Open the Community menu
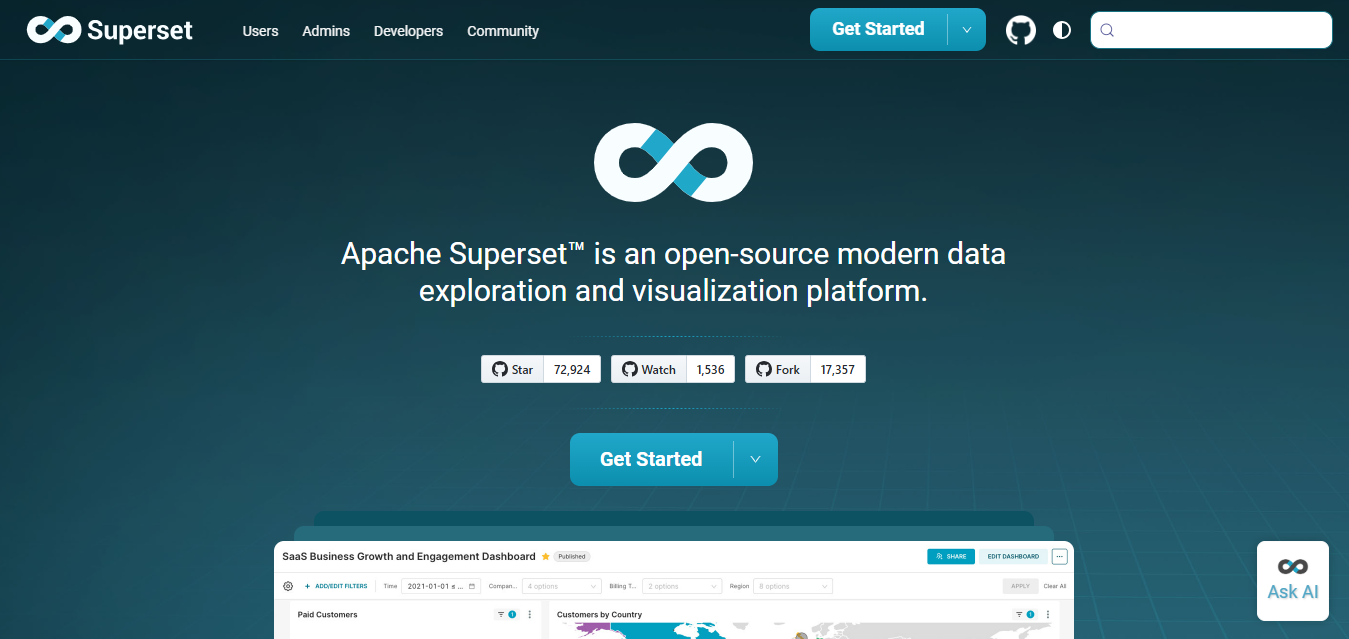1349x639 pixels. [x=503, y=31]
